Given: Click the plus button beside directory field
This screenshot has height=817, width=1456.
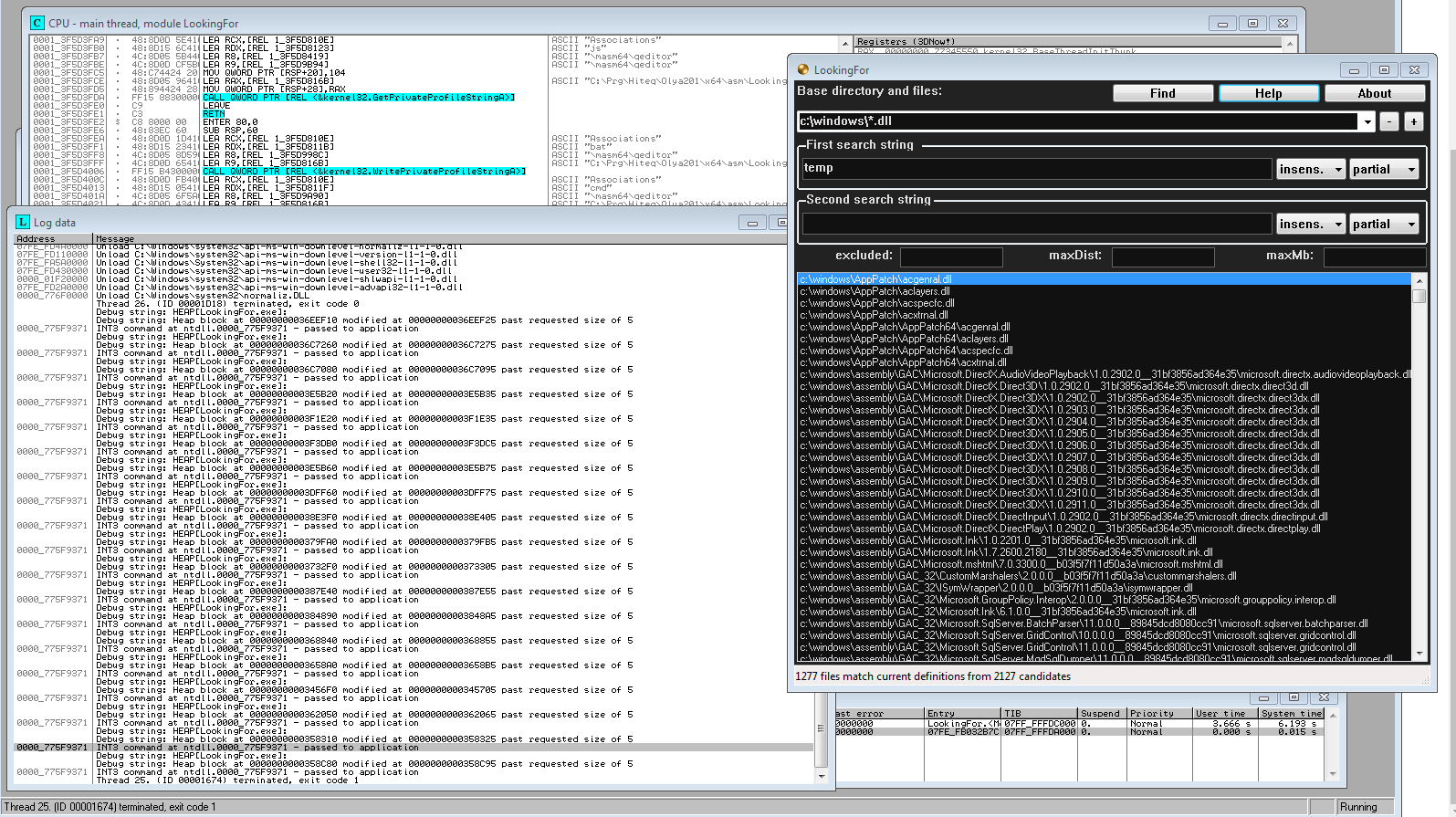Looking at the screenshot, I should point(1414,121).
